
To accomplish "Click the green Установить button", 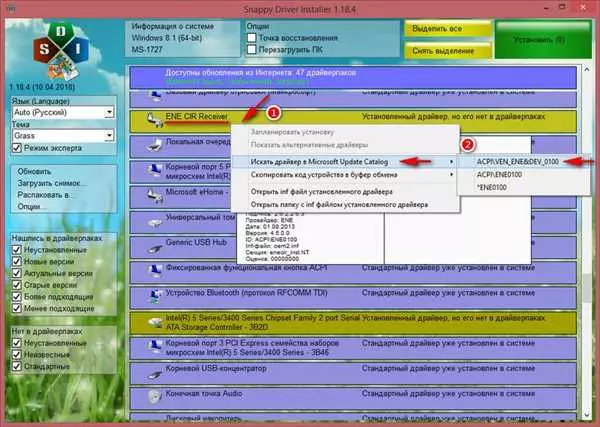I will pos(543,40).
